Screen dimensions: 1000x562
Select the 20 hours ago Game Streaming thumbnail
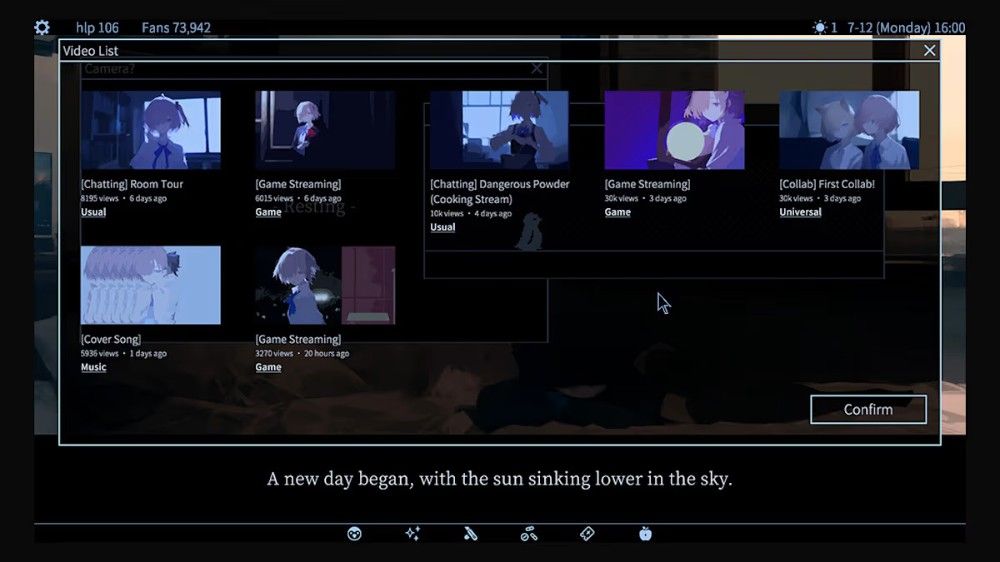pyautogui.click(x=325, y=285)
